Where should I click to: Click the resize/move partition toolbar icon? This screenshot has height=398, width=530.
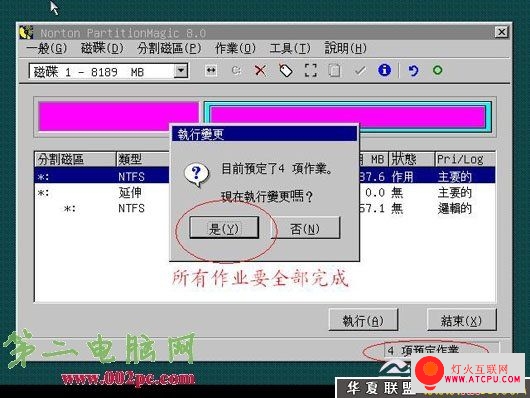coord(211,70)
